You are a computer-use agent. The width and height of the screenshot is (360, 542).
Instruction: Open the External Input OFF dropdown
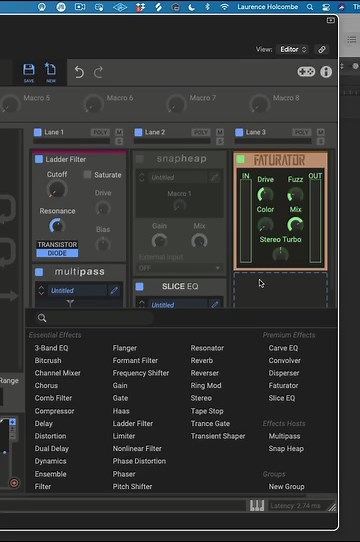point(179,268)
